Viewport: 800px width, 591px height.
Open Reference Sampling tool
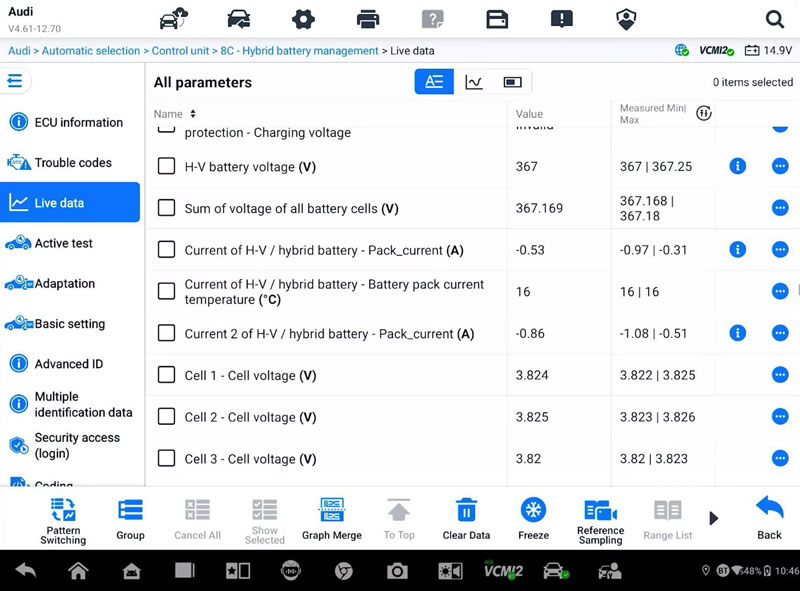(x=600, y=512)
